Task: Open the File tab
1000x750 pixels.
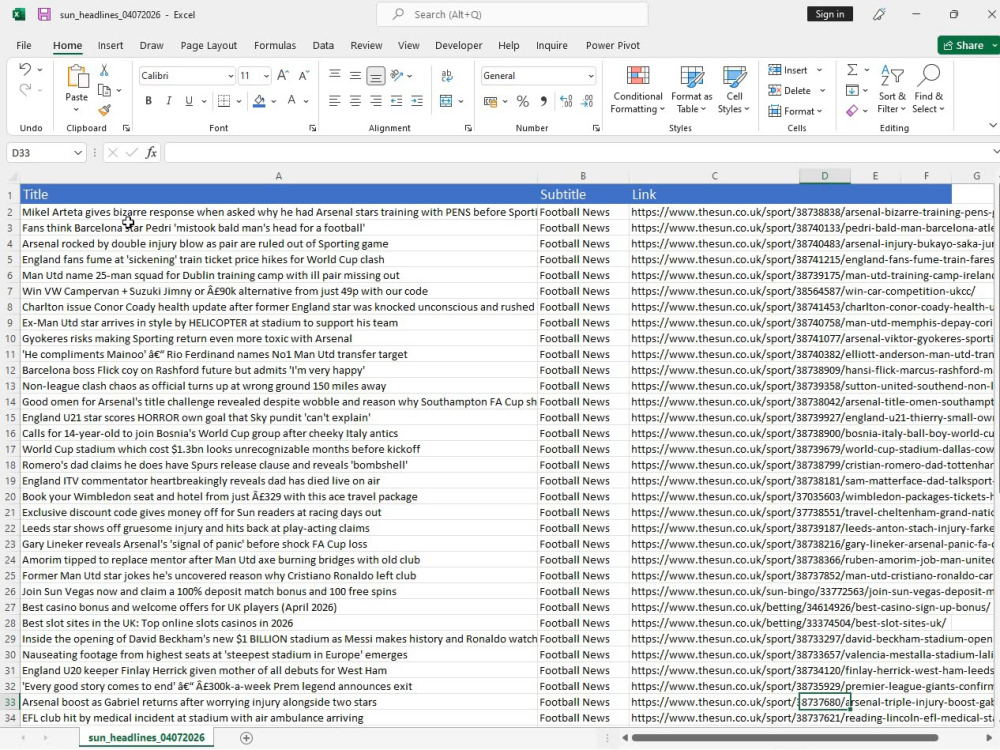Action: coord(24,45)
